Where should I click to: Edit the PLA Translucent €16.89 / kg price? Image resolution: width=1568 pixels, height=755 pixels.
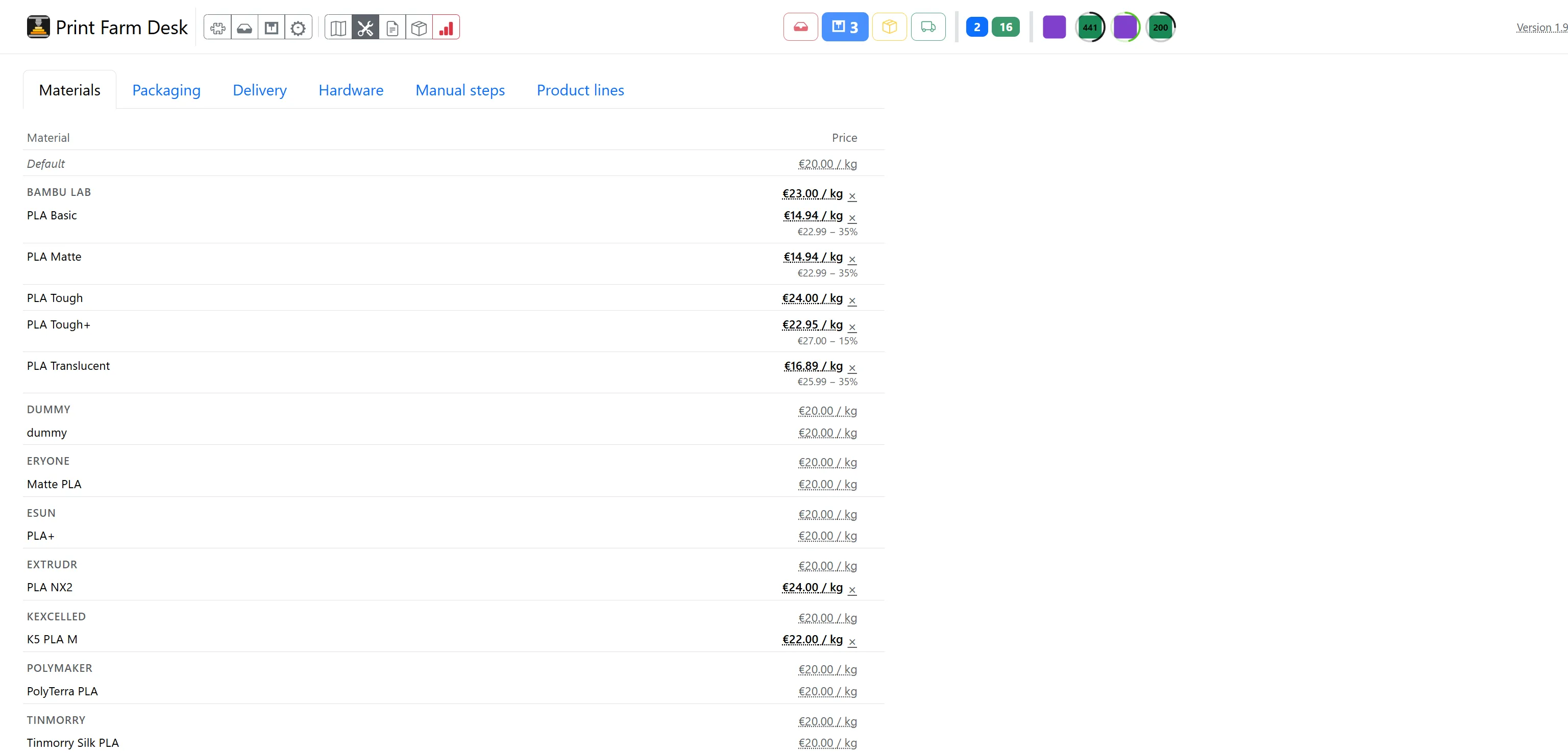[813, 366]
